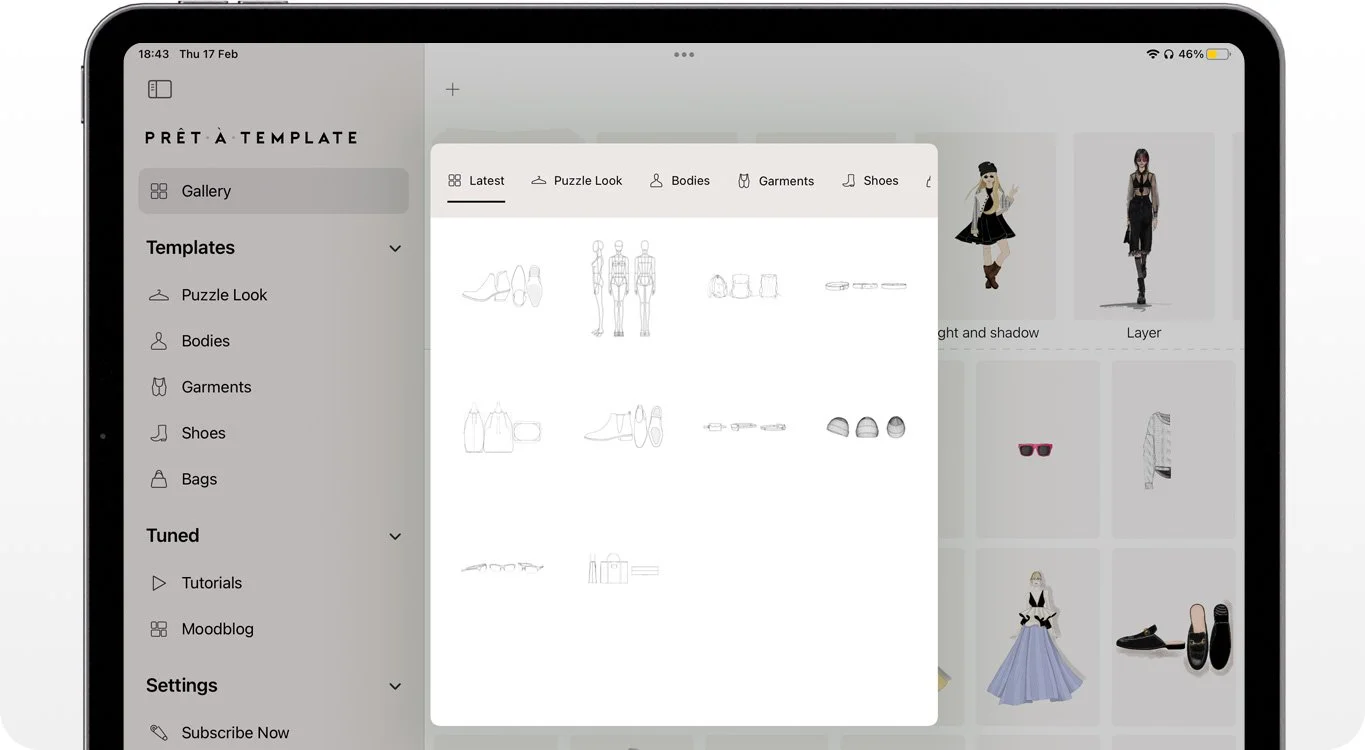Image resolution: width=1365 pixels, height=750 pixels.
Task: Select the beanie hats template thumbnail
Action: [866, 427]
